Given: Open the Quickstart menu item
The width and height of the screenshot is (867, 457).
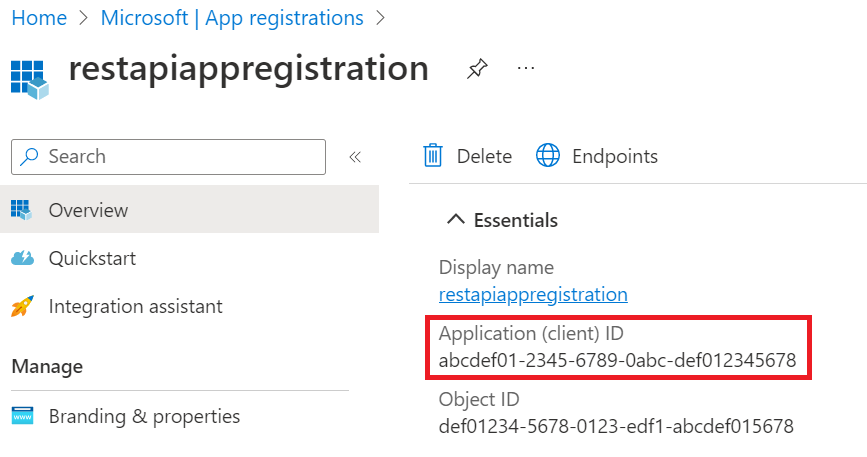Looking at the screenshot, I should (92, 258).
